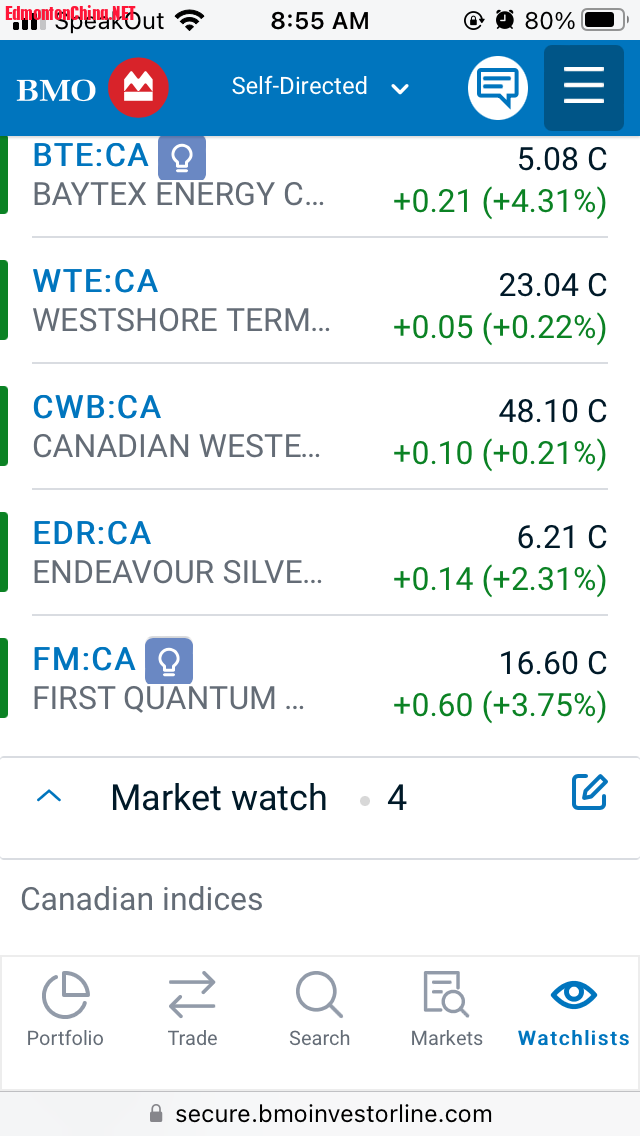Image resolution: width=640 pixels, height=1136 pixels.
Task: Select the Canadian indices heading
Action: coord(141,899)
